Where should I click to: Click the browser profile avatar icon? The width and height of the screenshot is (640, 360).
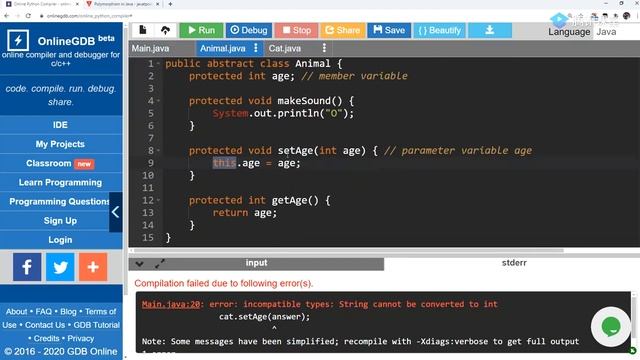[627, 16]
